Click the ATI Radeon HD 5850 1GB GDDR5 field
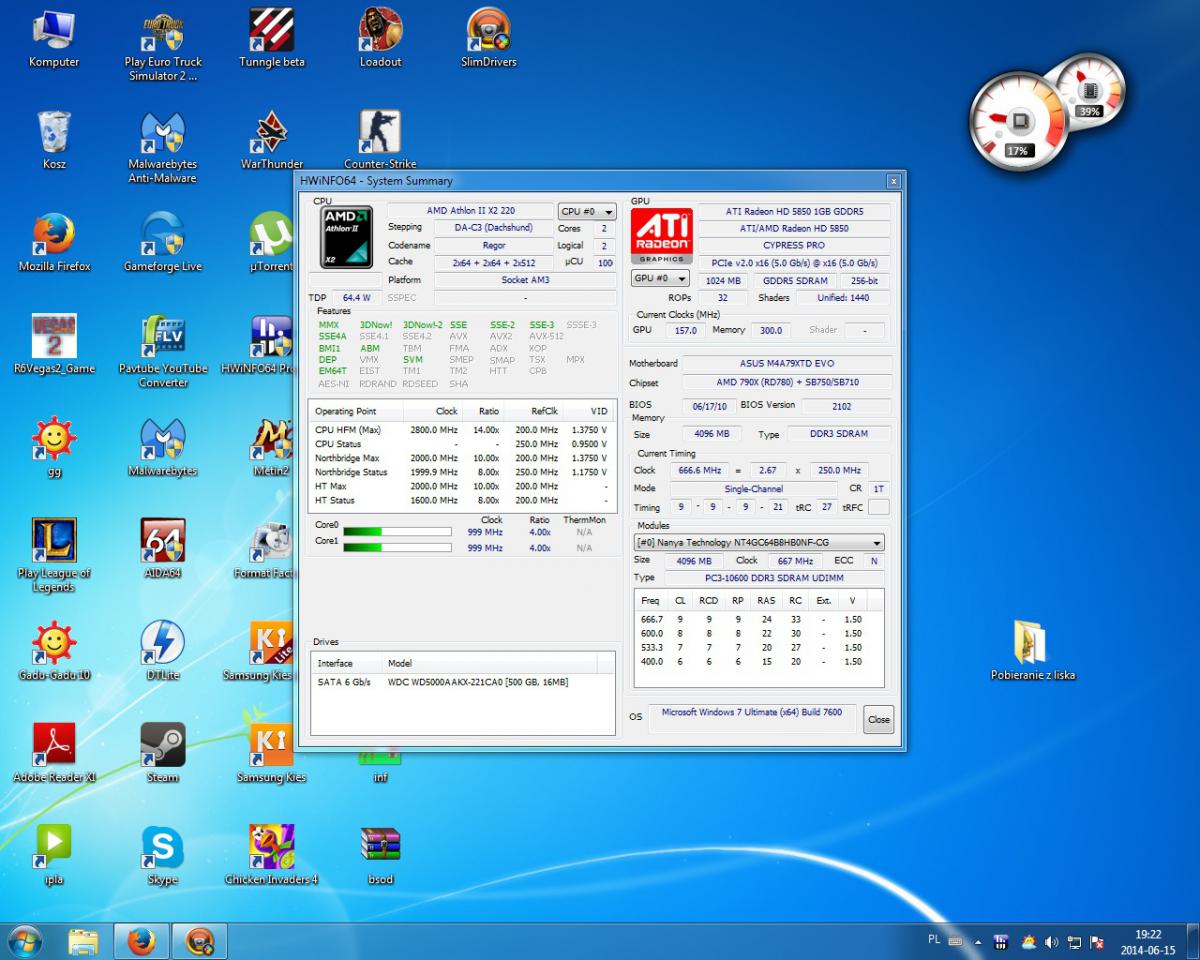Screen dimensions: 1200x960 click(794, 211)
